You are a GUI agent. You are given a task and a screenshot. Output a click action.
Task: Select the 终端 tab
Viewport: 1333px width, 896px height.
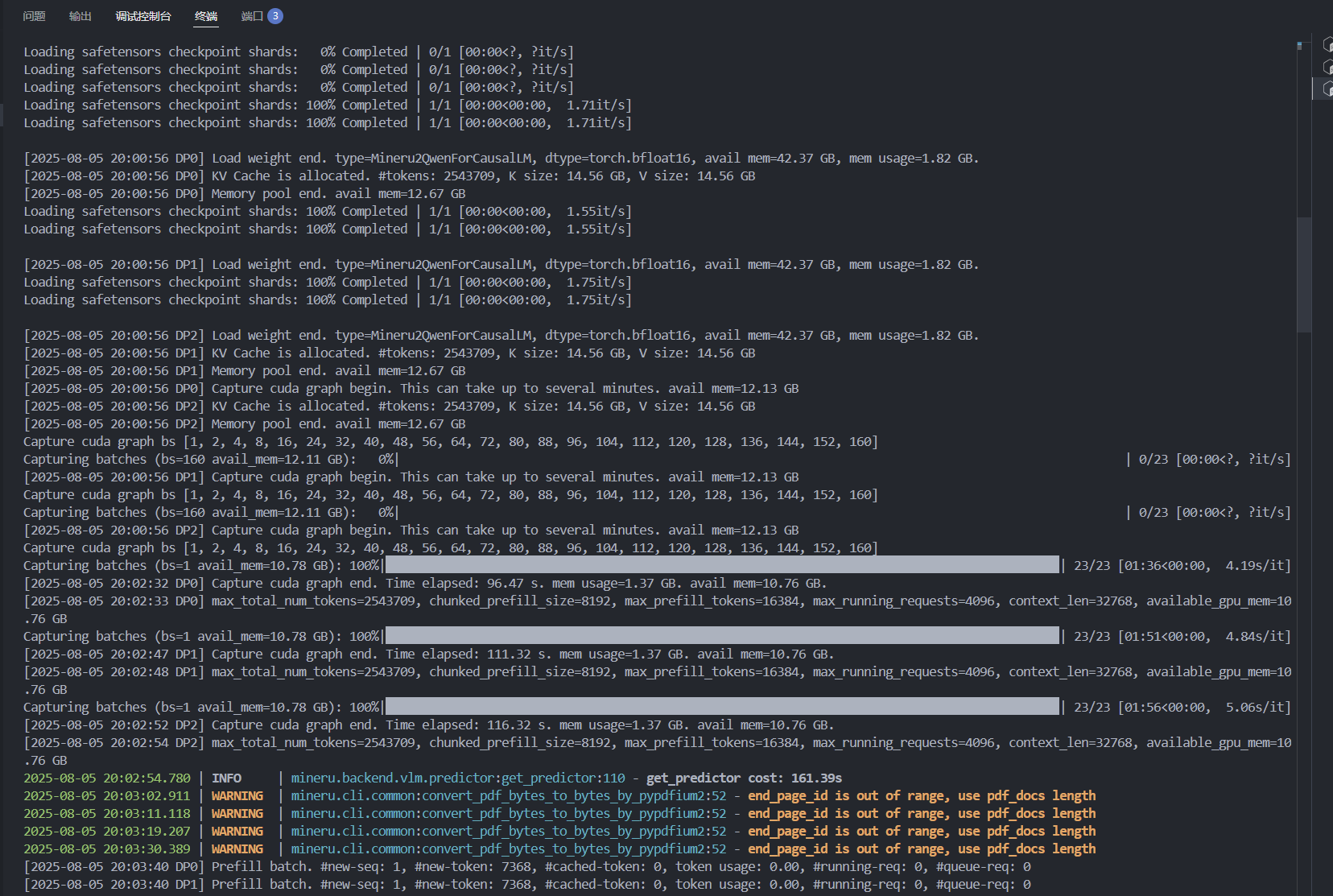pyautogui.click(x=206, y=16)
